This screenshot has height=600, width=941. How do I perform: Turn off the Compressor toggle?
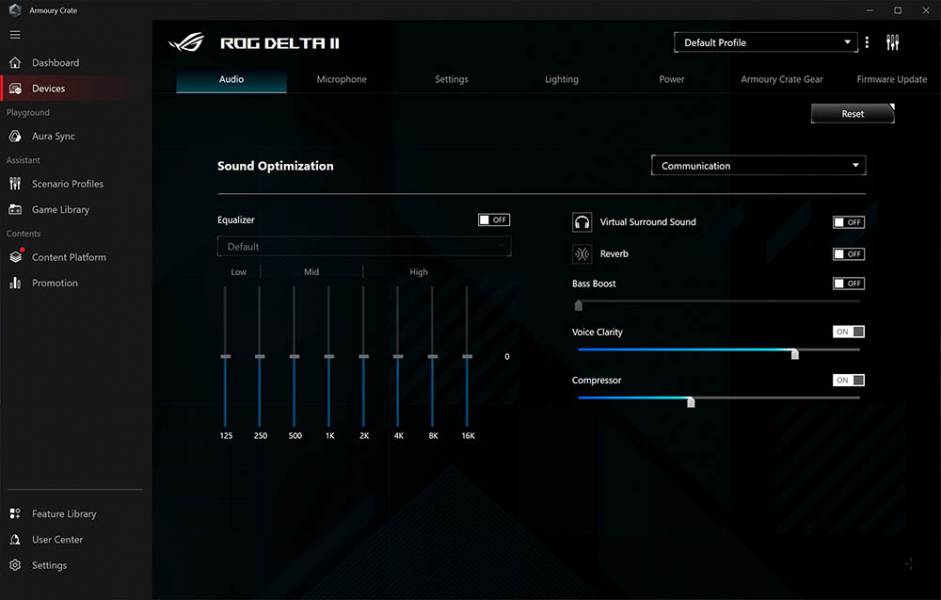click(x=849, y=380)
